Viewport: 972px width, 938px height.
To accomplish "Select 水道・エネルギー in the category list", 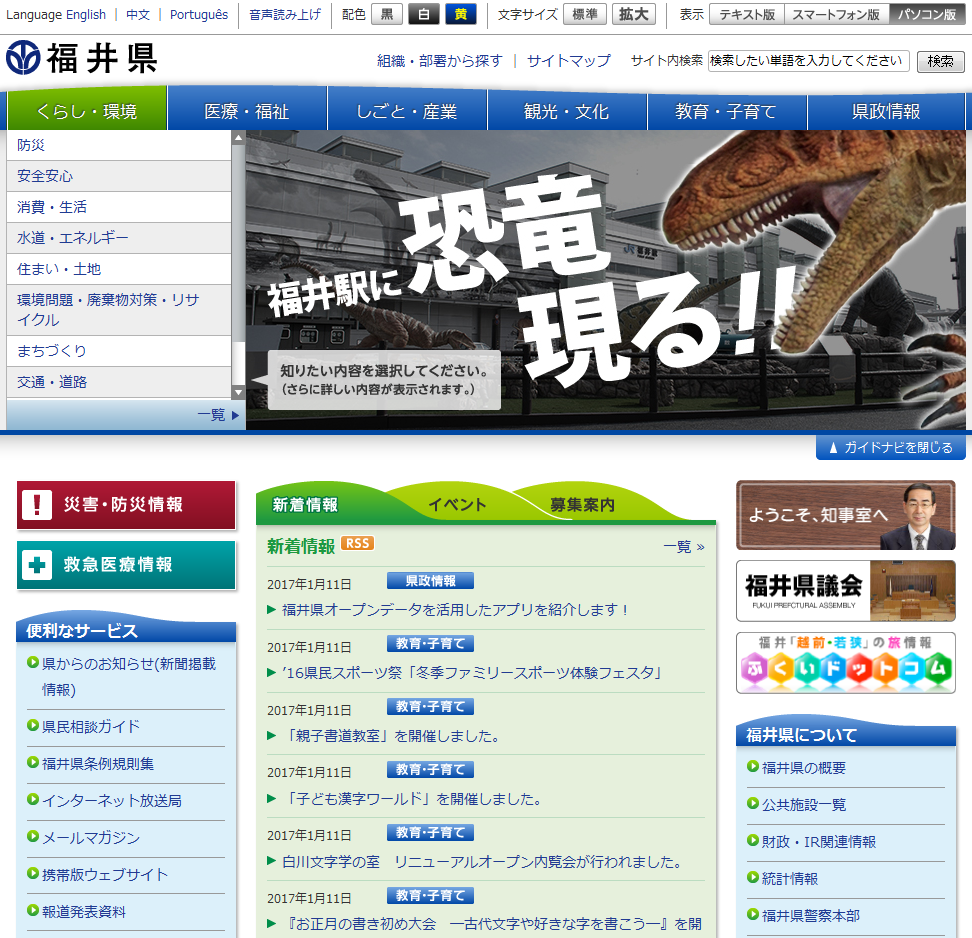I will tap(73, 238).
